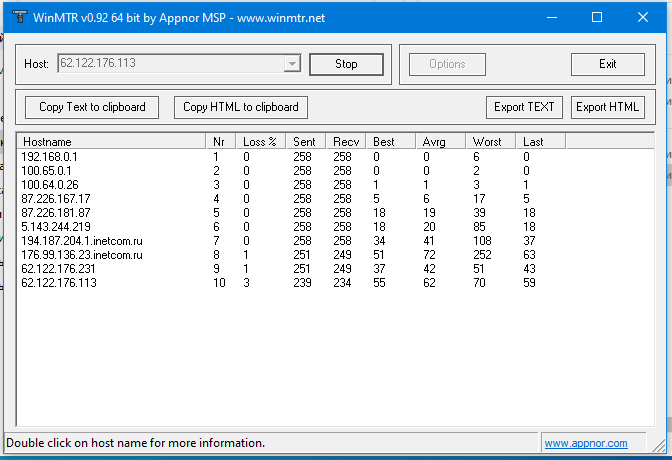
Task: Click the Avrg column header
Action: [x=440, y=141]
